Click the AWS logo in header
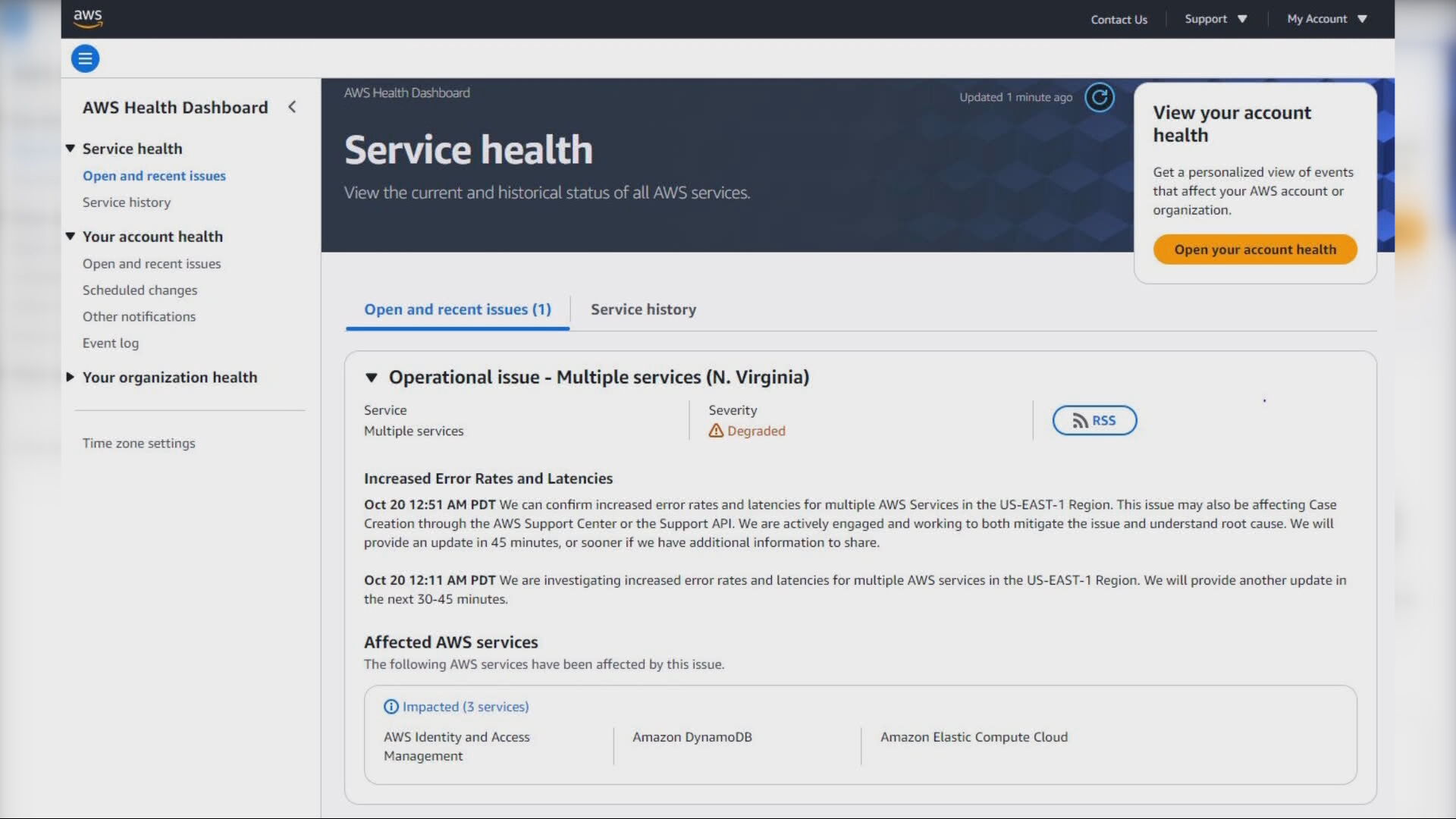 (x=88, y=17)
